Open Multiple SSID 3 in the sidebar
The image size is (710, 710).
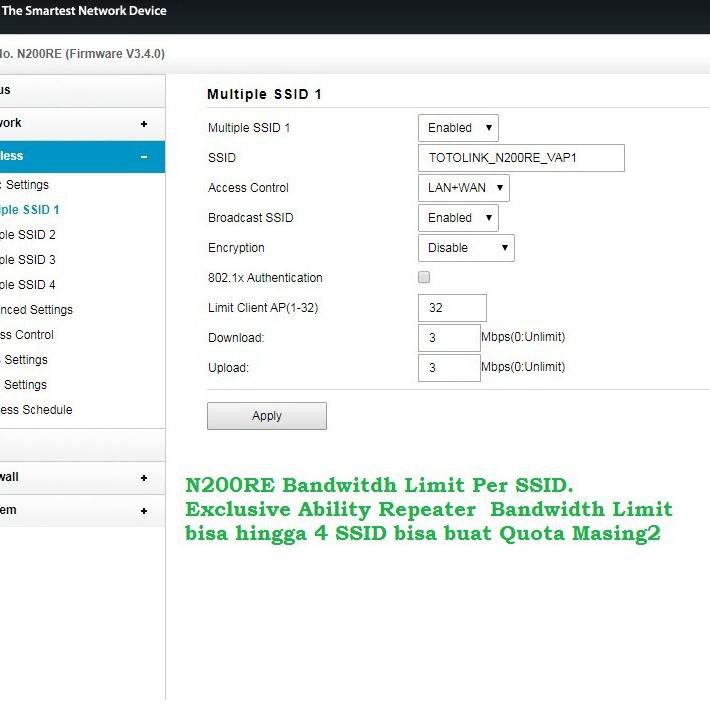click(x=28, y=260)
